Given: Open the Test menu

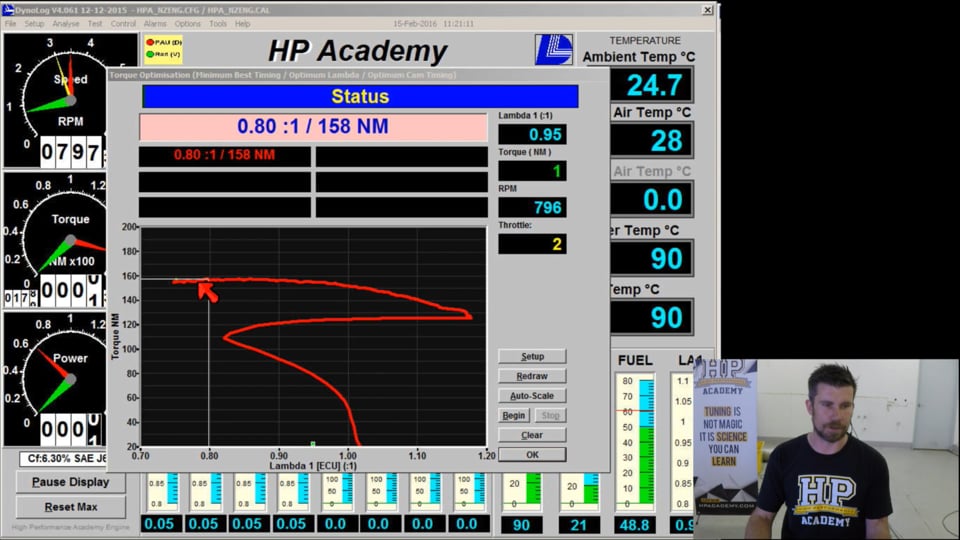Looking at the screenshot, I should click(95, 24).
